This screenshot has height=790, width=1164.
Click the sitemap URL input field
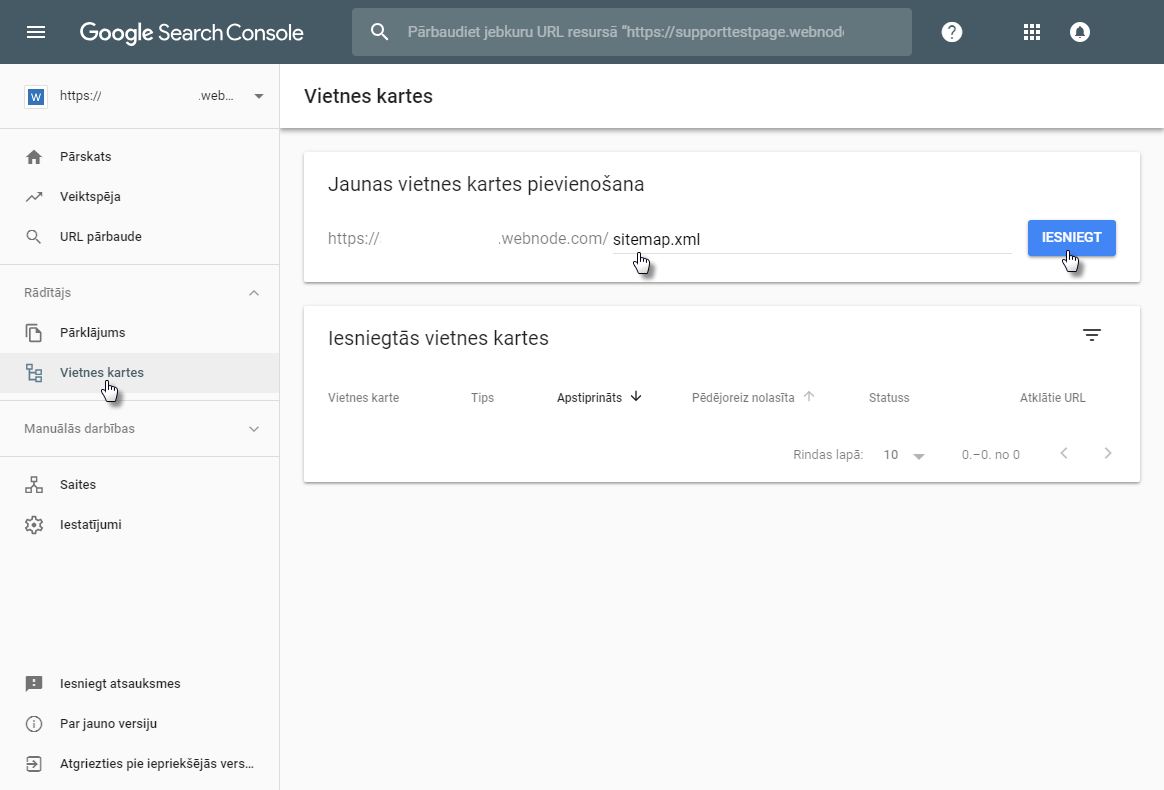812,239
